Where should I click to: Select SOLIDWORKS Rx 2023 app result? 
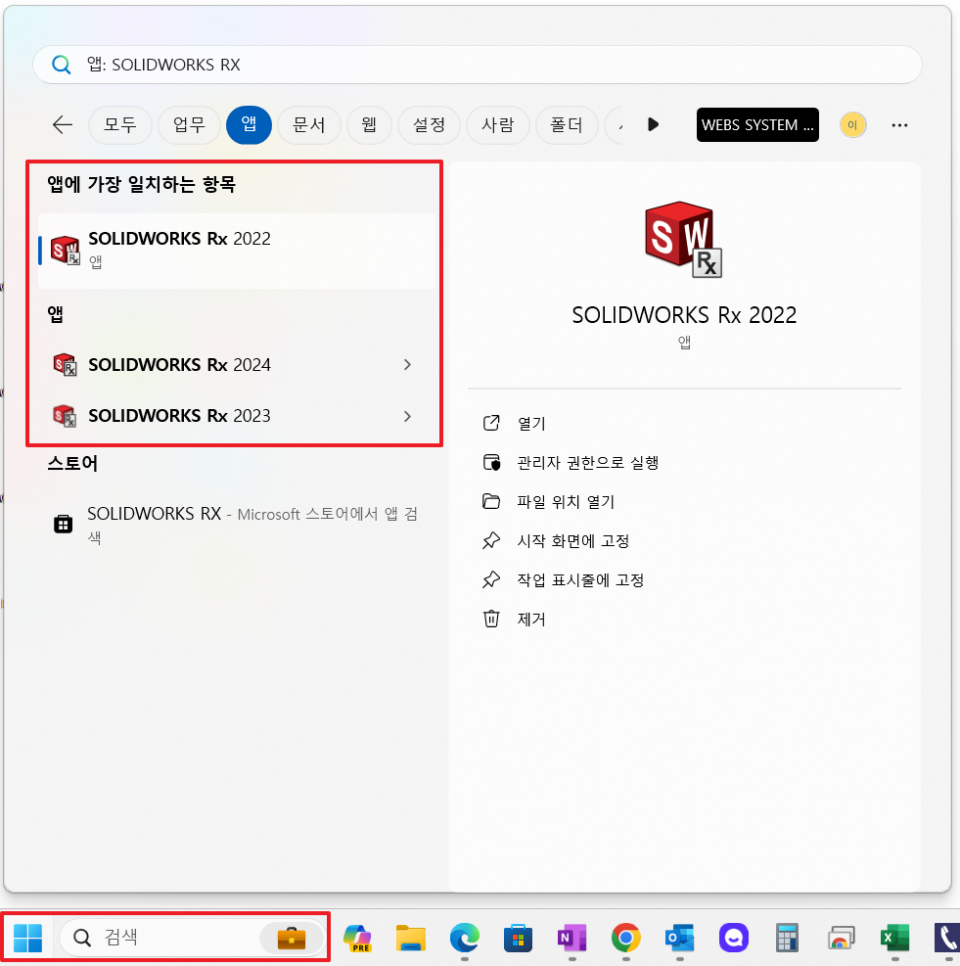[237, 416]
